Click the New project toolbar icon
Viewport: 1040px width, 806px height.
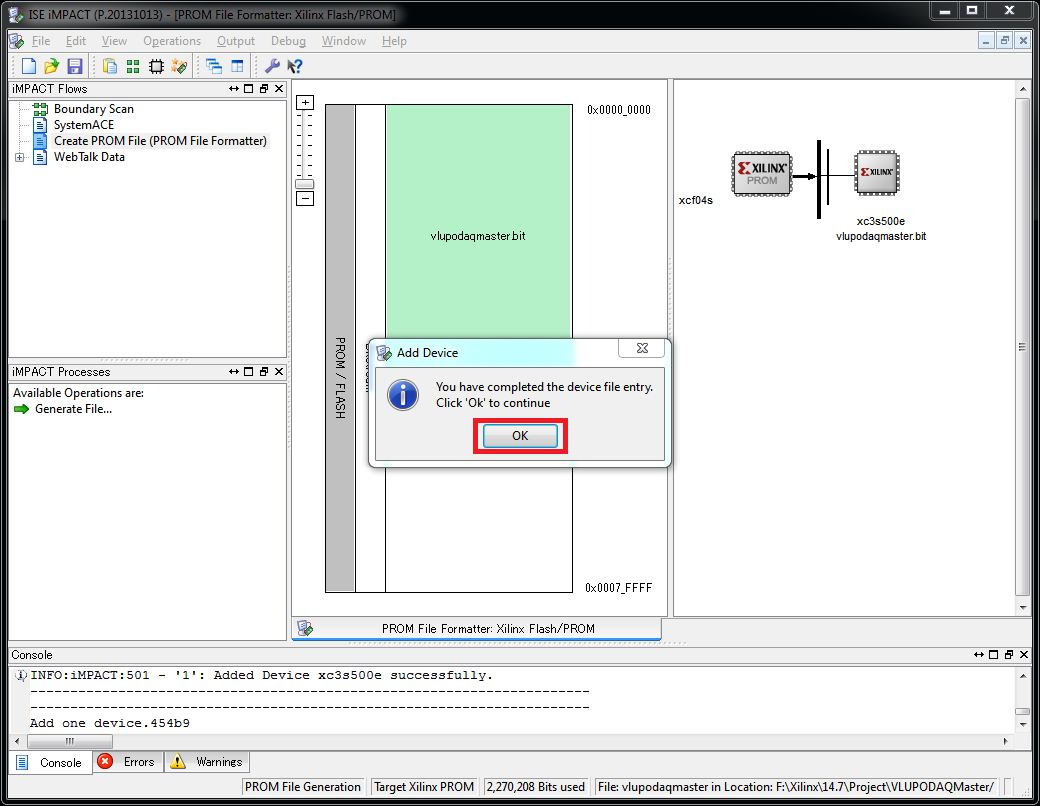pyautogui.click(x=29, y=66)
